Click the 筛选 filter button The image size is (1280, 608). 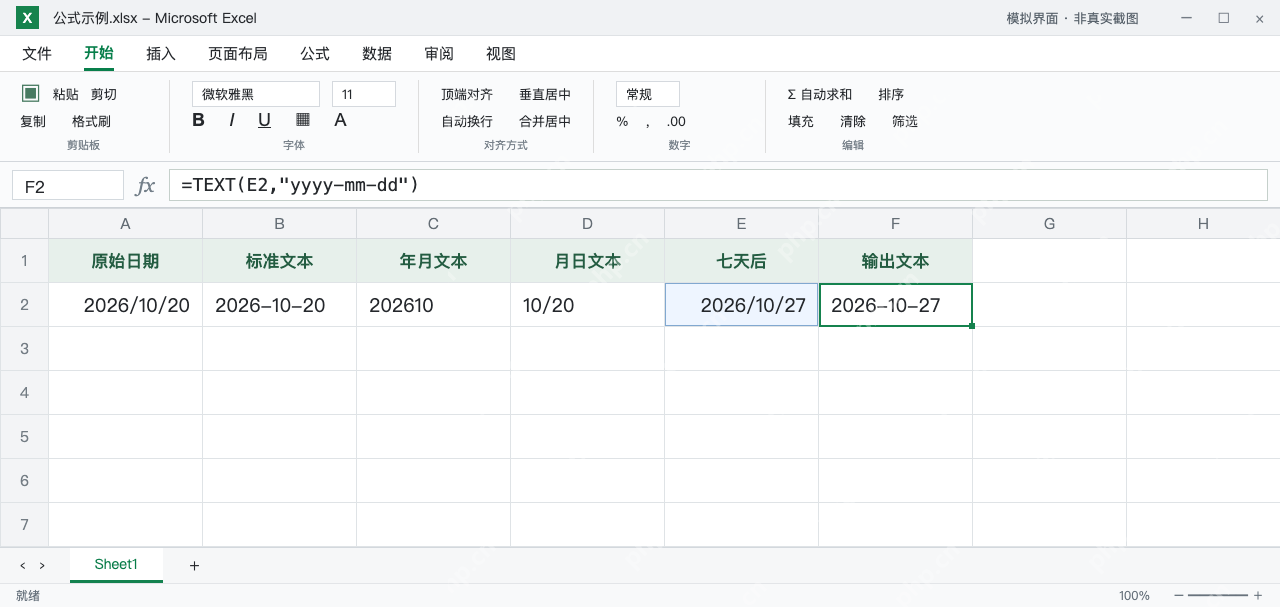tap(905, 122)
